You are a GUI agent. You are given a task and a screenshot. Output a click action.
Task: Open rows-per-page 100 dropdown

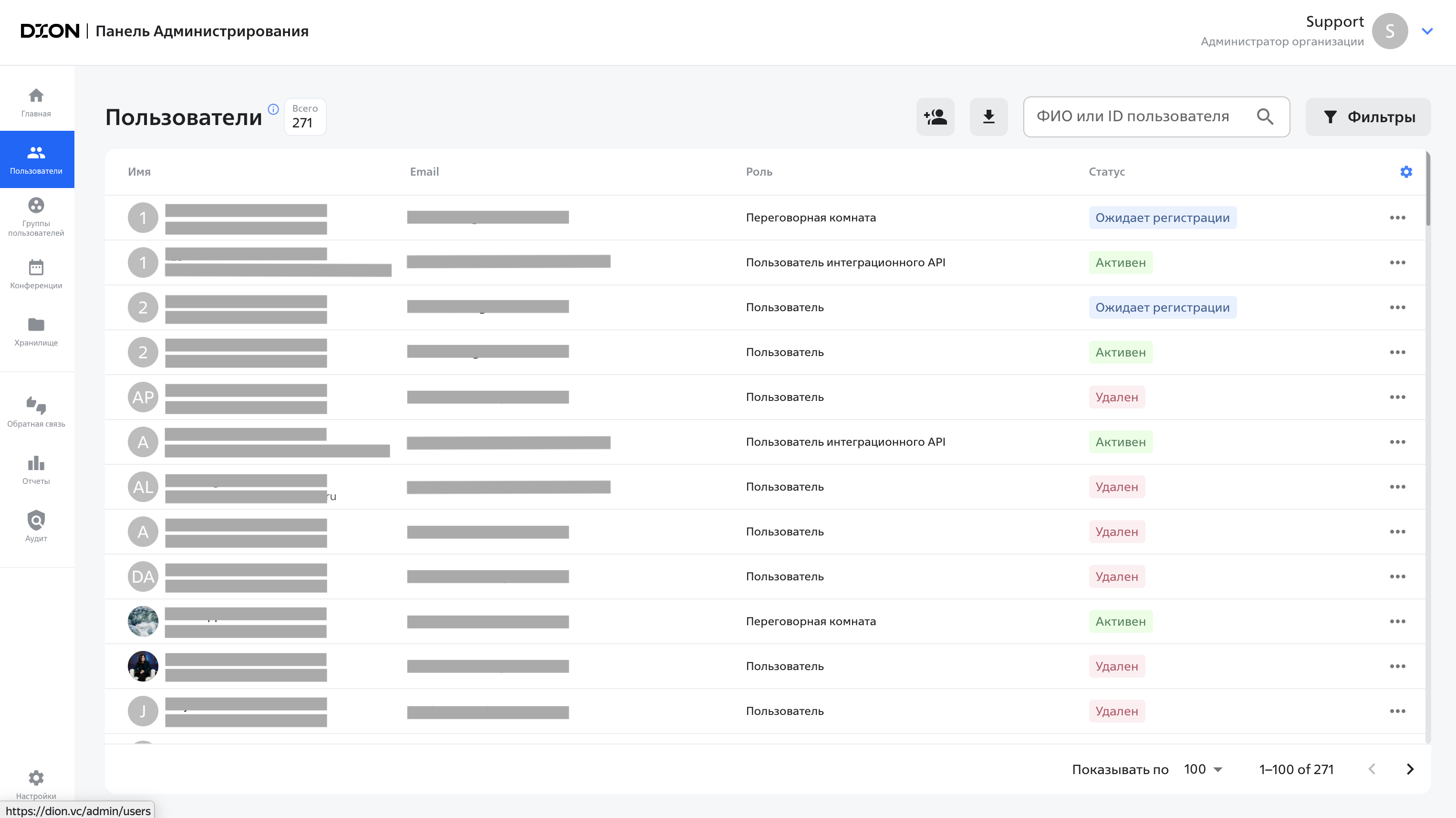[1203, 769]
